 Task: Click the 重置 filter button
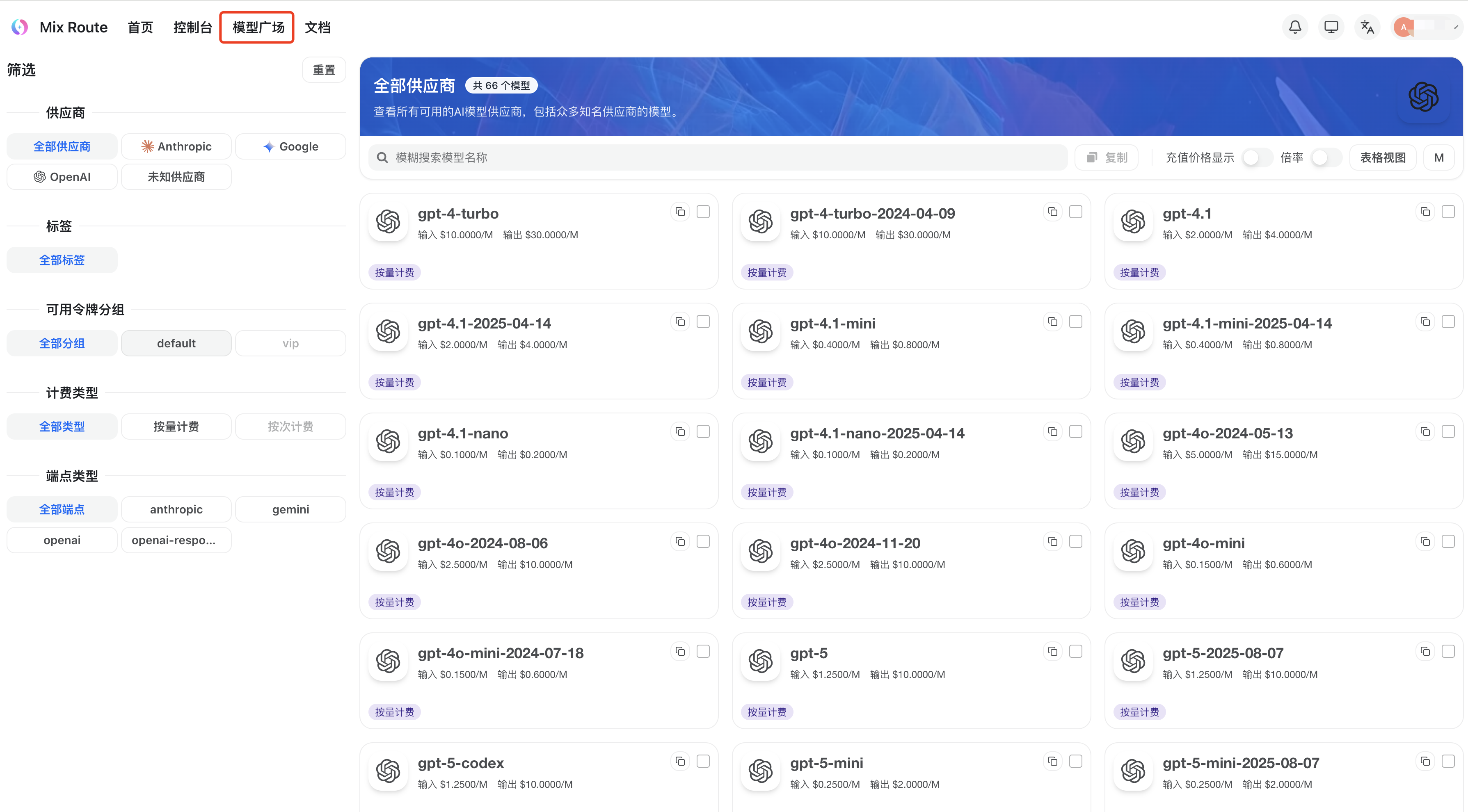pyautogui.click(x=324, y=70)
